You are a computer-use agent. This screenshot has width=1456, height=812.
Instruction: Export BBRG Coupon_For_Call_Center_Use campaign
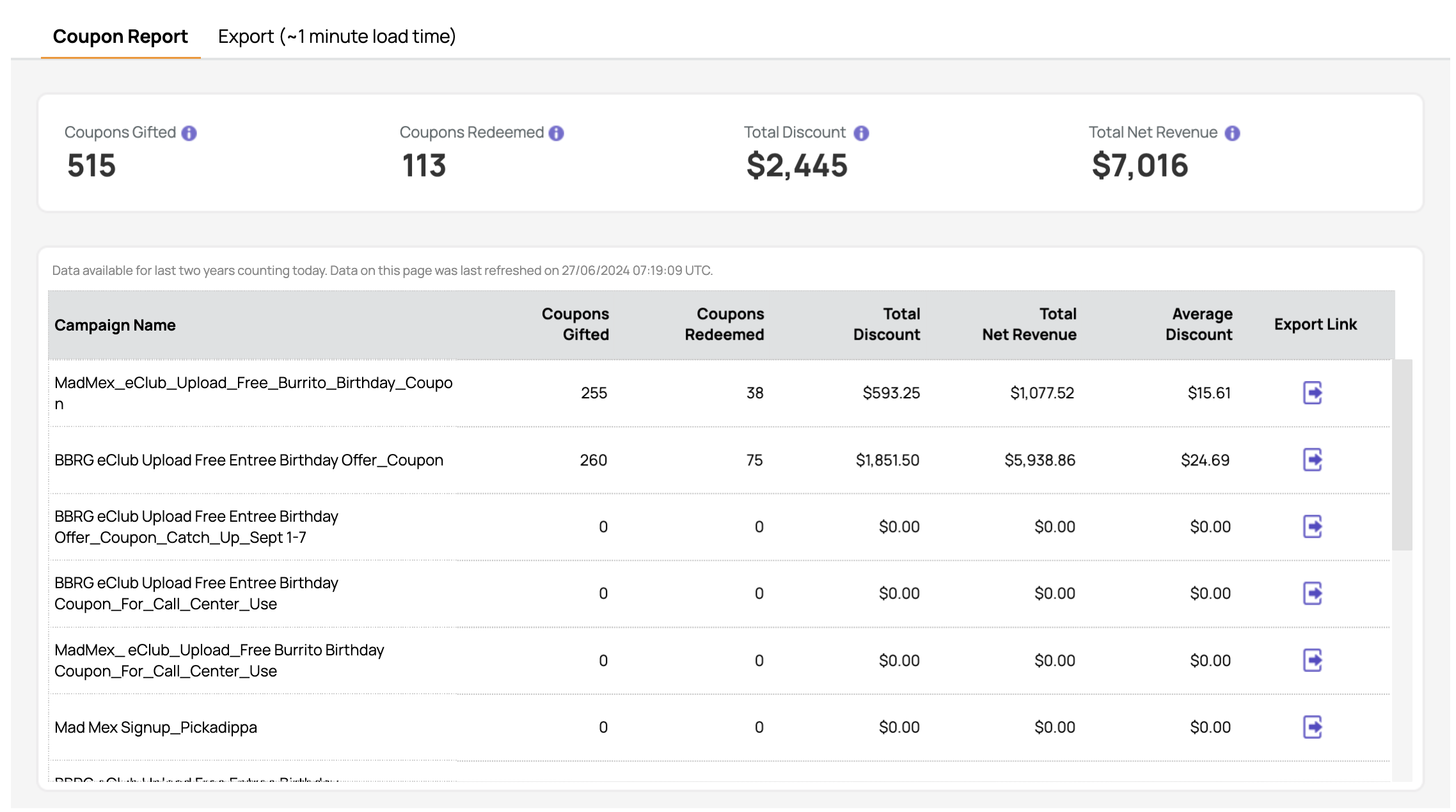pyautogui.click(x=1313, y=593)
